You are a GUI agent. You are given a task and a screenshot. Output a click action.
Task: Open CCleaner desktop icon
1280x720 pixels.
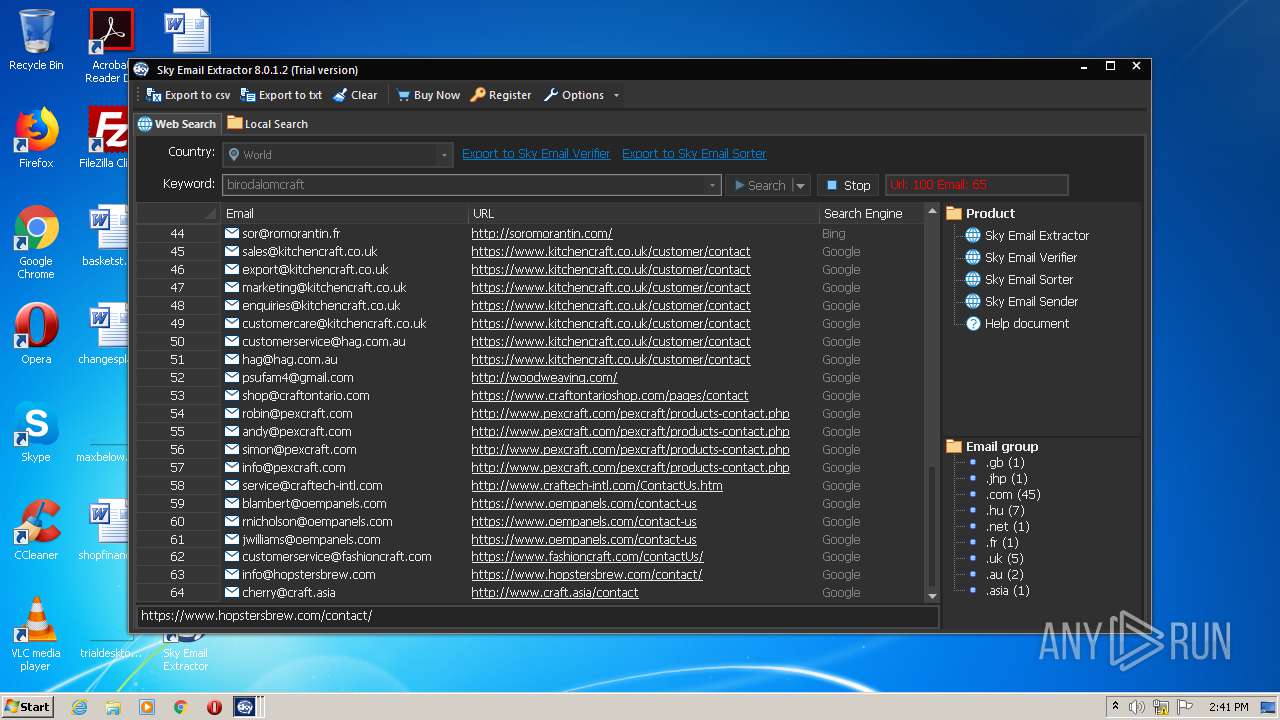(x=36, y=530)
